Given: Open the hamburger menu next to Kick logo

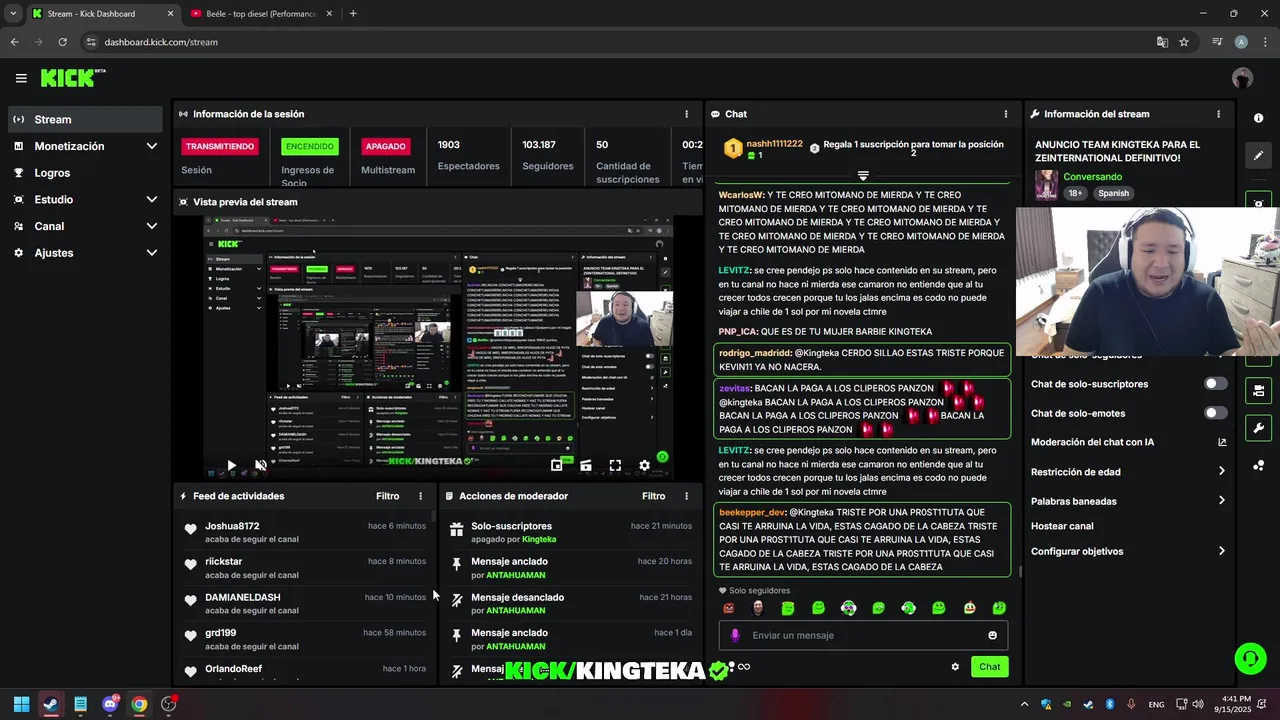Looking at the screenshot, I should point(21,78).
